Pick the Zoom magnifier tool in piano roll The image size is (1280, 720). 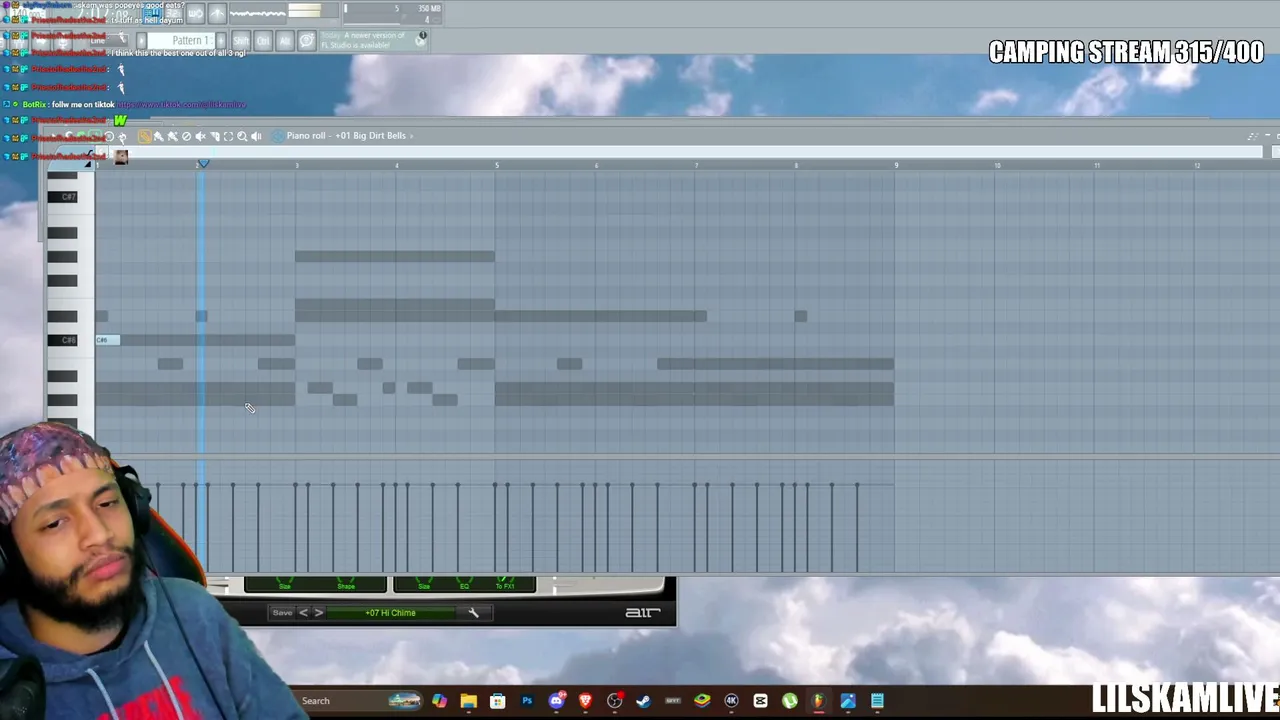coord(242,136)
